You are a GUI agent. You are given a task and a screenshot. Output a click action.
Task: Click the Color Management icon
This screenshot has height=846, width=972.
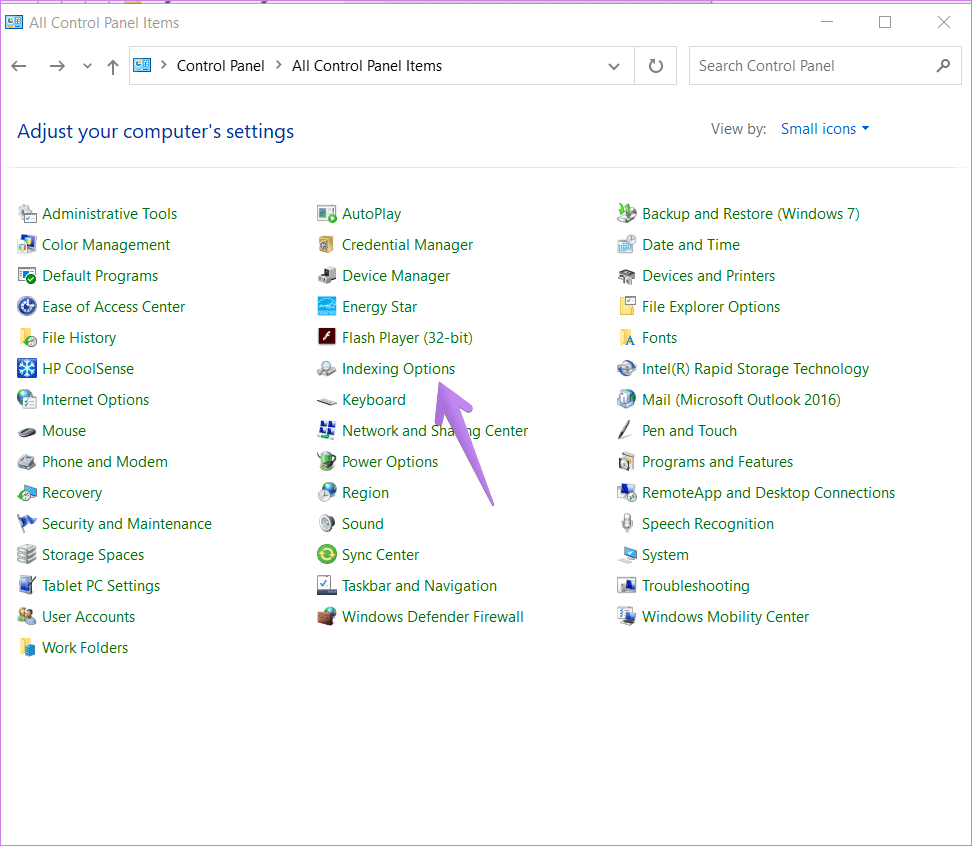coord(27,245)
